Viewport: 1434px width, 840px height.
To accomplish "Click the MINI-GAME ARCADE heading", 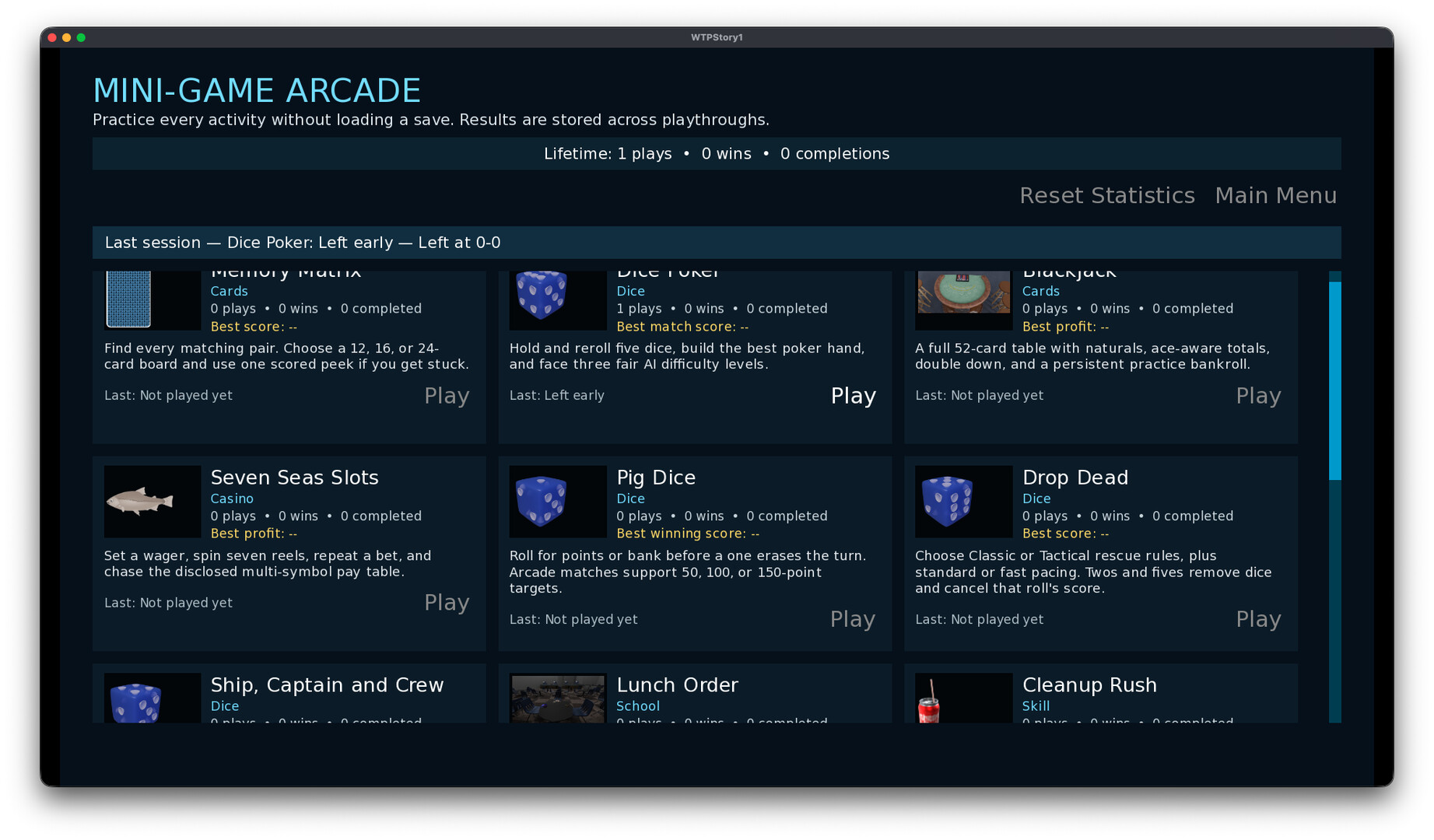I will (x=257, y=90).
